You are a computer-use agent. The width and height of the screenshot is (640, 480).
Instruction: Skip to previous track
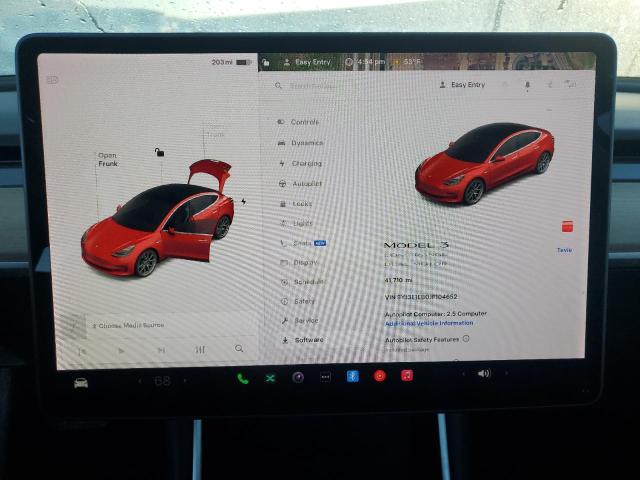(x=82, y=351)
